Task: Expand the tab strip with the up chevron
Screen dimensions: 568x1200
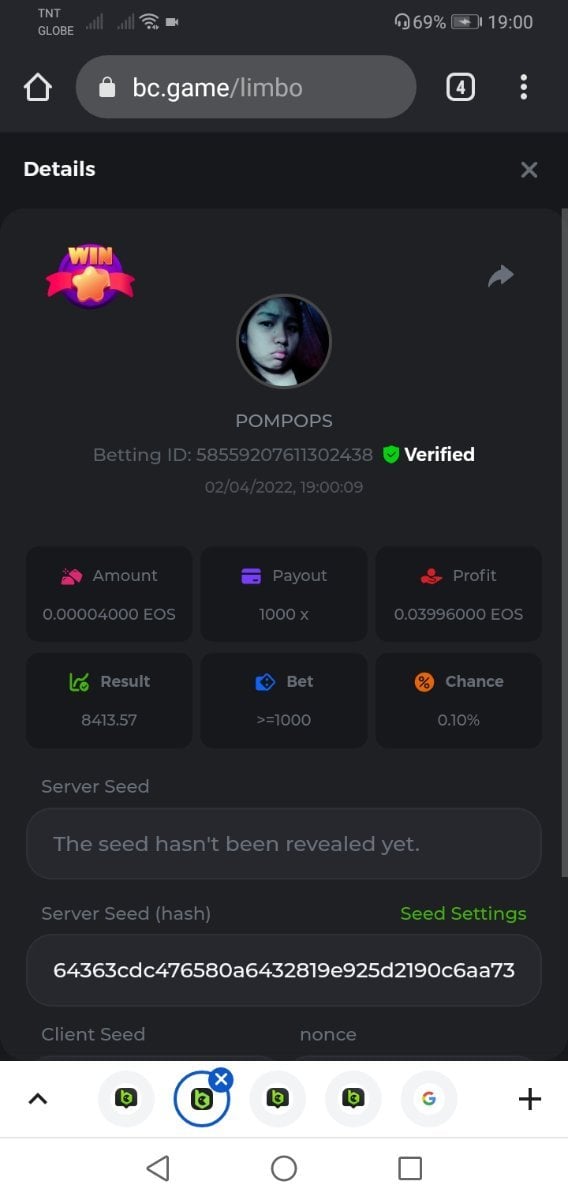Action: tap(37, 1099)
